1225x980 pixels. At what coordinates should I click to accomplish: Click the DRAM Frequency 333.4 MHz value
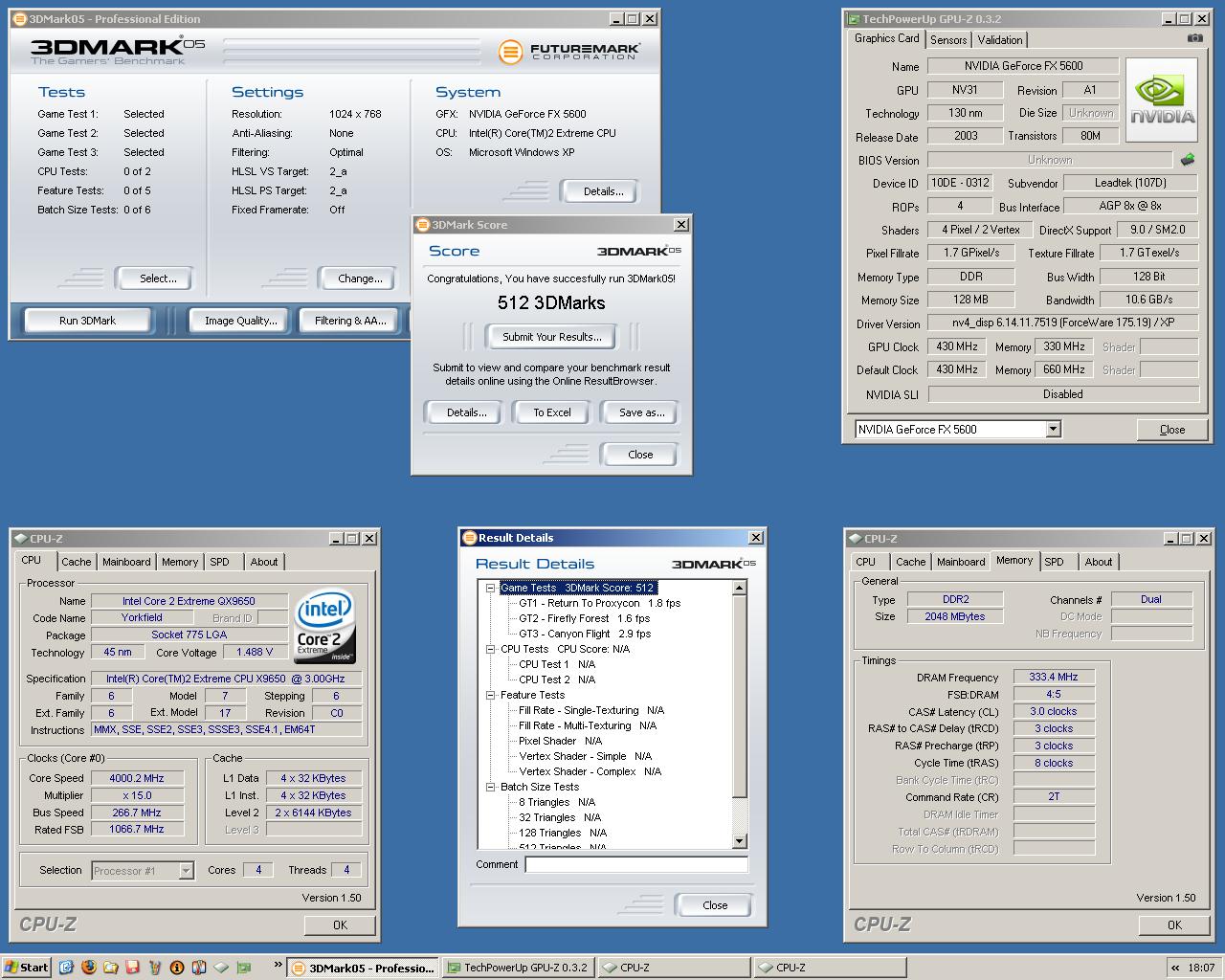(1054, 677)
